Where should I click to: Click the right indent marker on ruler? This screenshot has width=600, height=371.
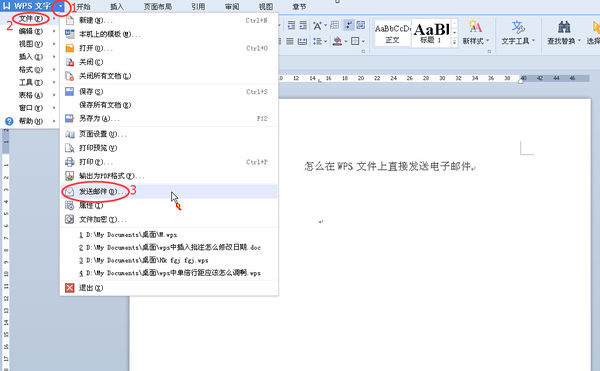point(520,80)
